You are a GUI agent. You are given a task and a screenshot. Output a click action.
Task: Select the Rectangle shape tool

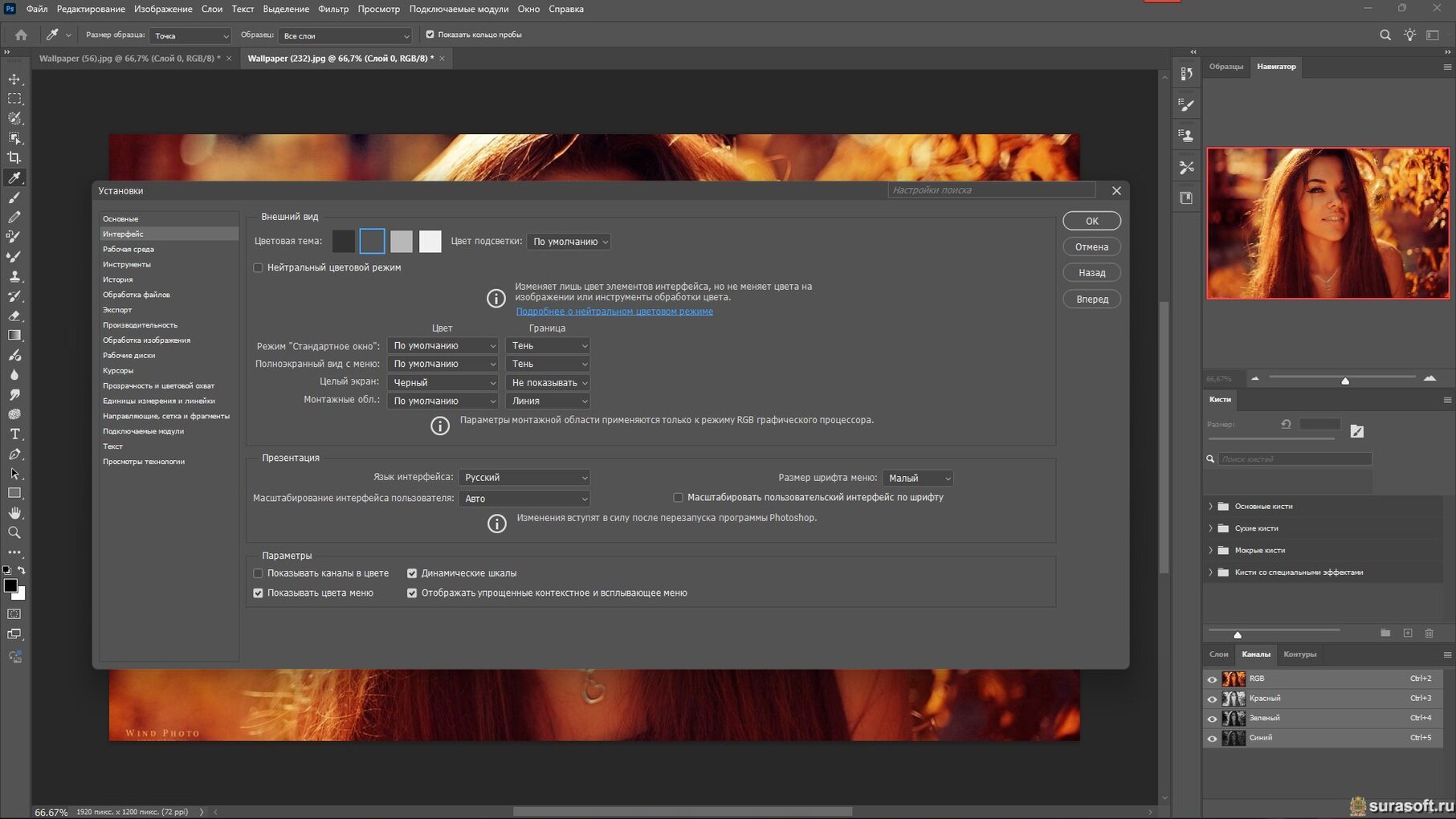point(14,493)
